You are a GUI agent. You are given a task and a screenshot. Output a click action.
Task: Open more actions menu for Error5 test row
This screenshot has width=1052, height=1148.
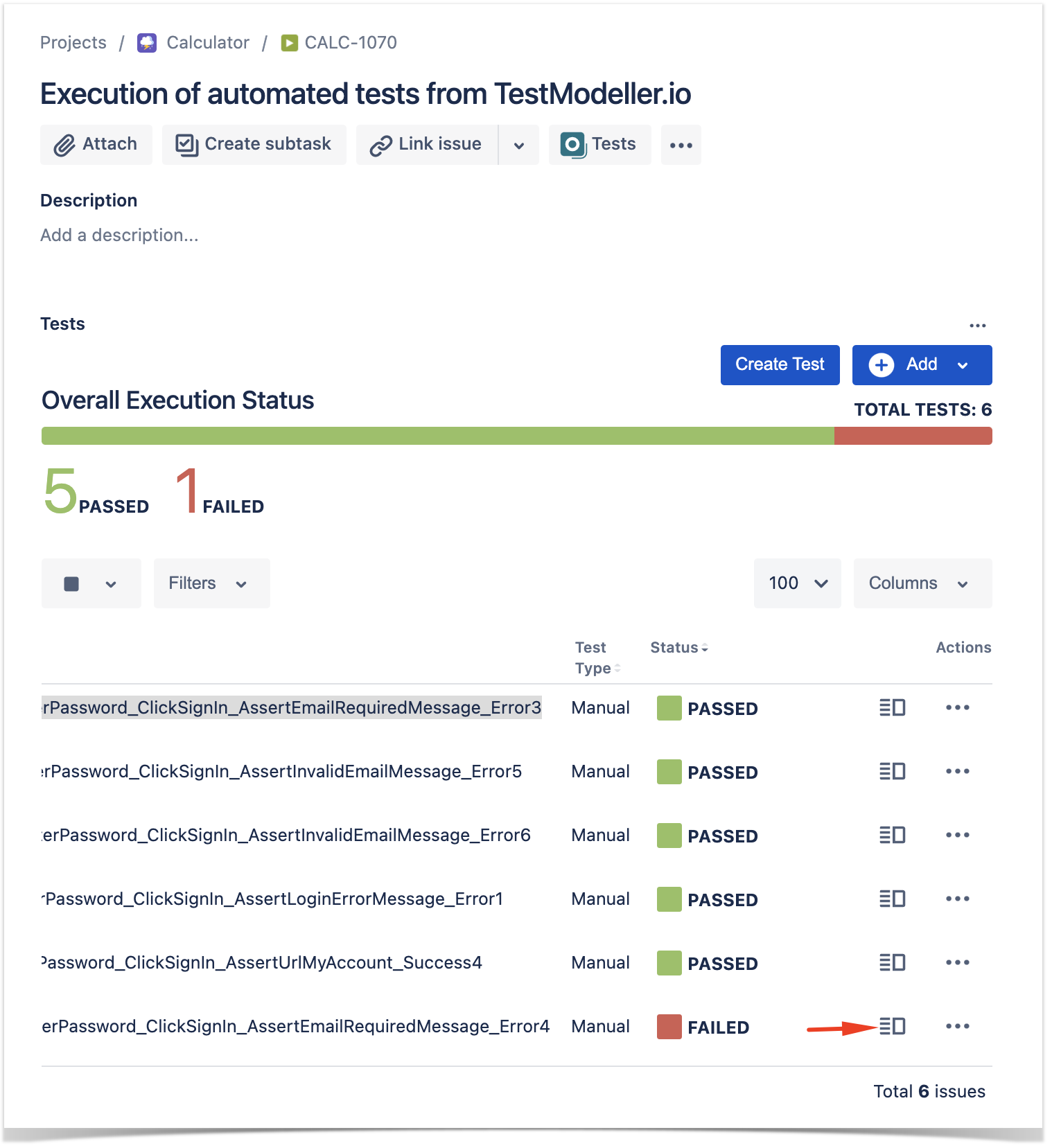click(957, 771)
